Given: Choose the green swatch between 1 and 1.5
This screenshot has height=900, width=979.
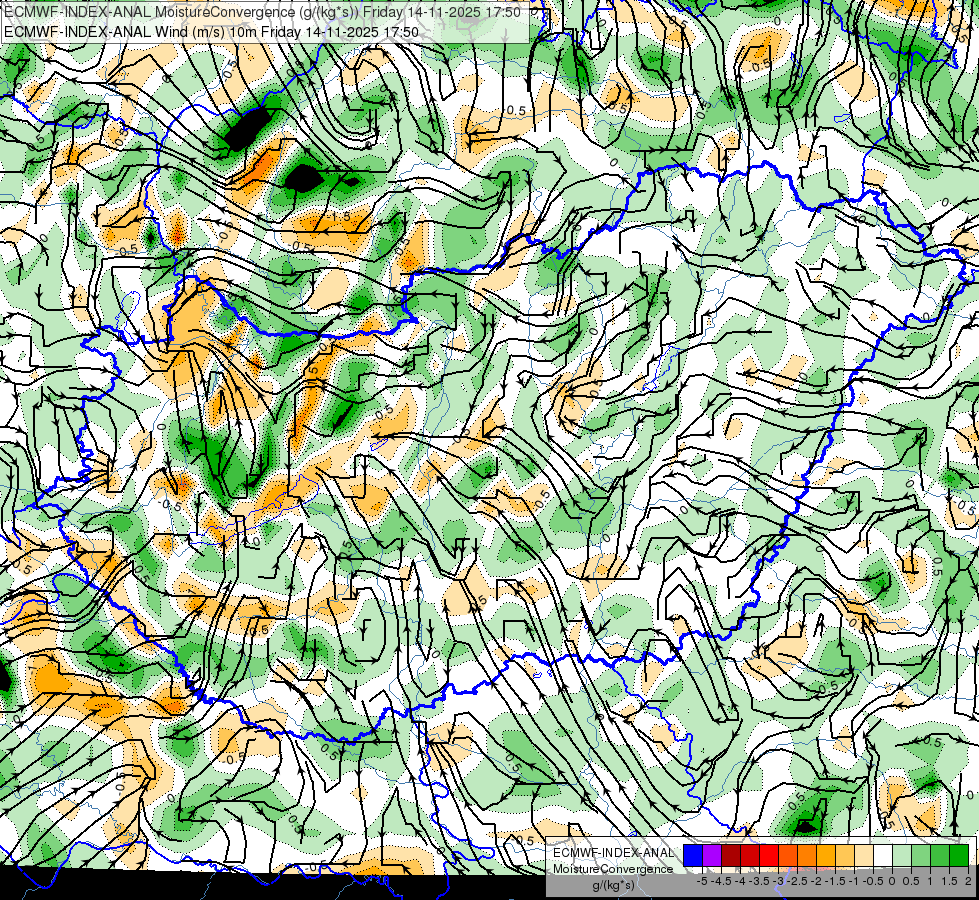Looking at the screenshot, I should [940, 855].
